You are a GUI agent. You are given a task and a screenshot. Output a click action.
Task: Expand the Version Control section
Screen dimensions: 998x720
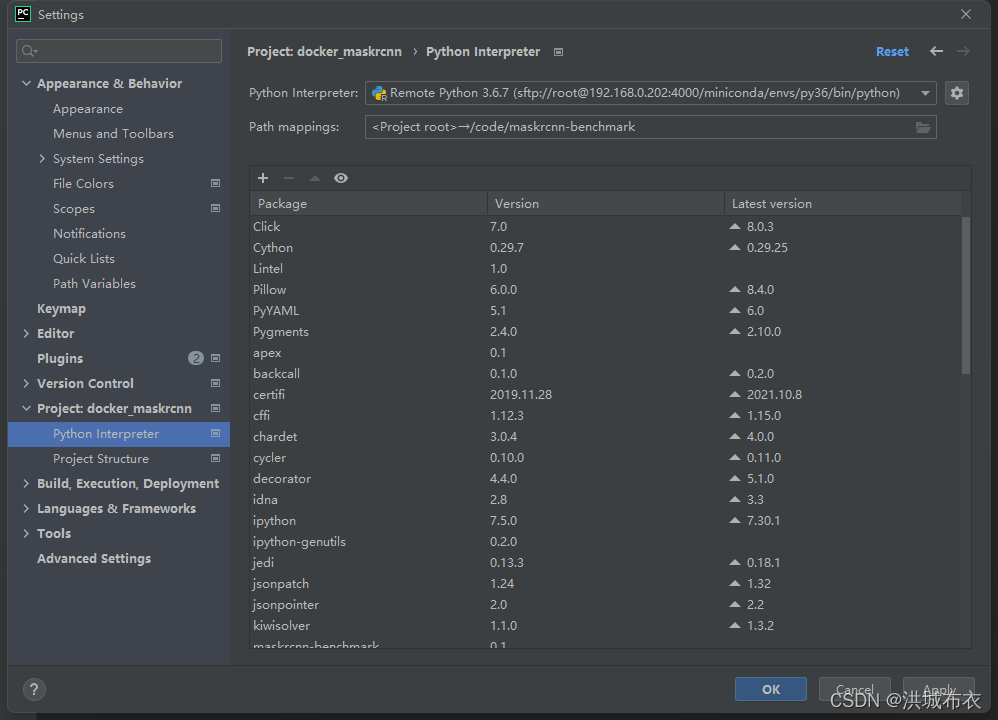point(26,383)
